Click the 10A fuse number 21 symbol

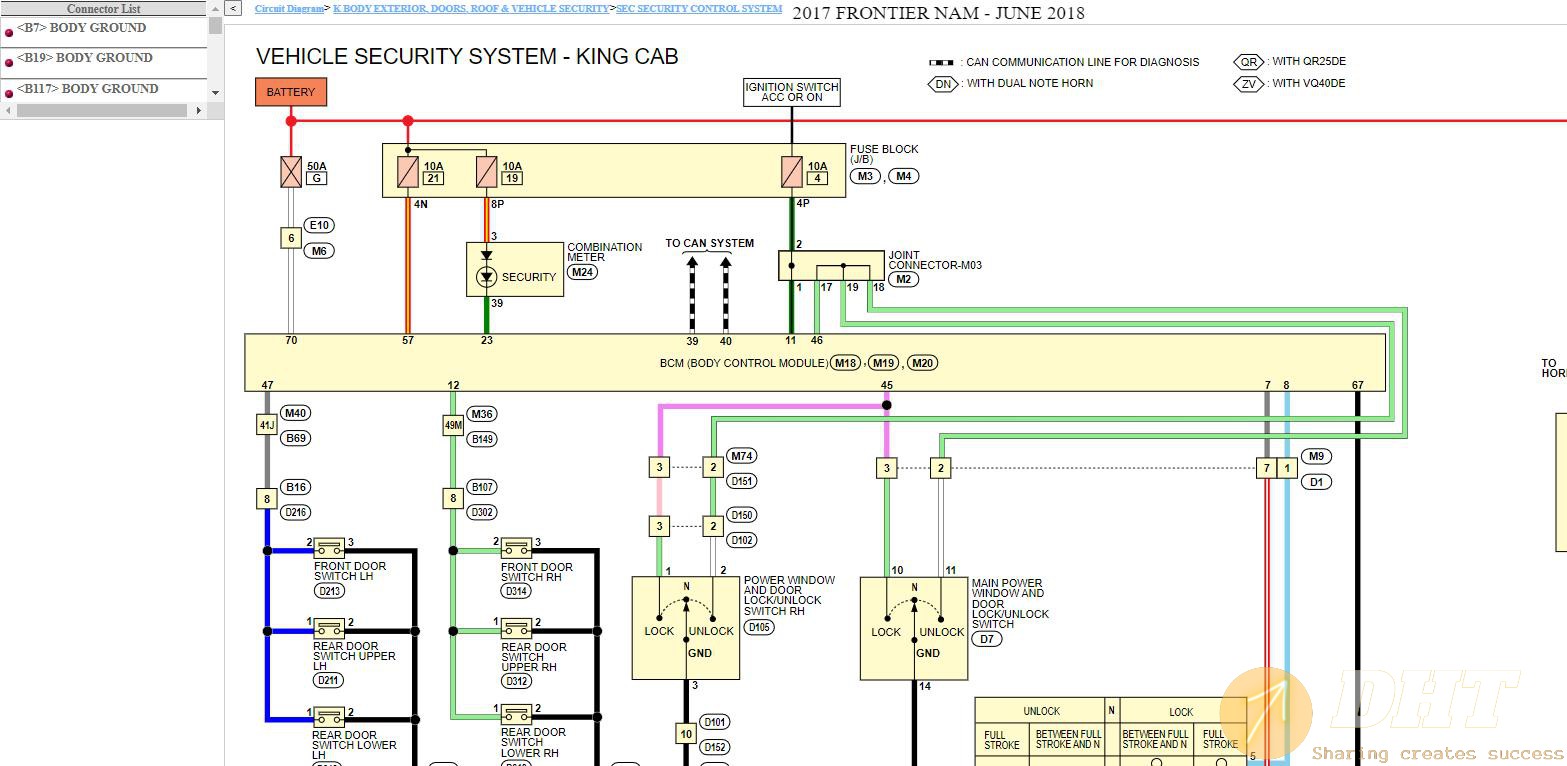pos(408,172)
